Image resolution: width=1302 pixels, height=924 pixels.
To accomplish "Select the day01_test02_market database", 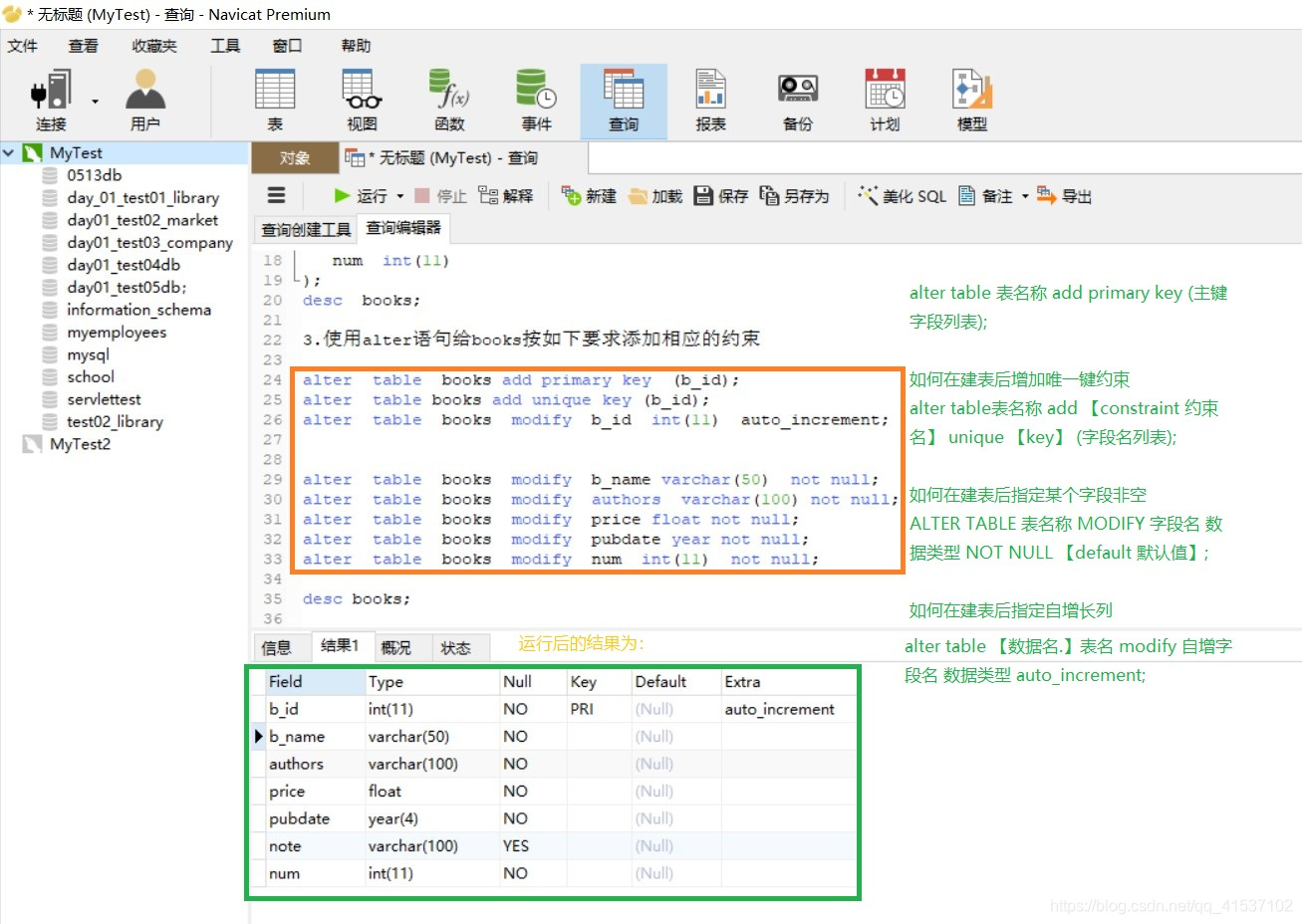I will pyautogui.click(x=142, y=220).
